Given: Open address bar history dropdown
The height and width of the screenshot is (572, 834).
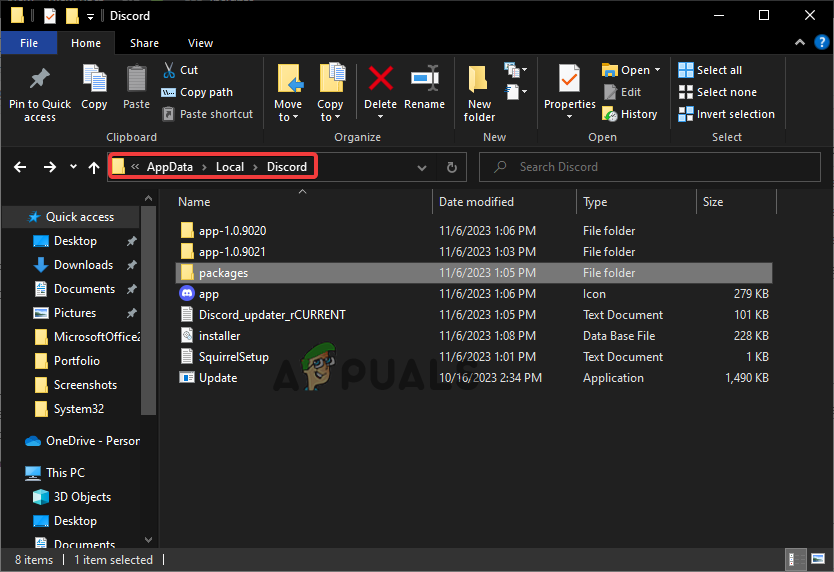Looking at the screenshot, I should 422,168.
